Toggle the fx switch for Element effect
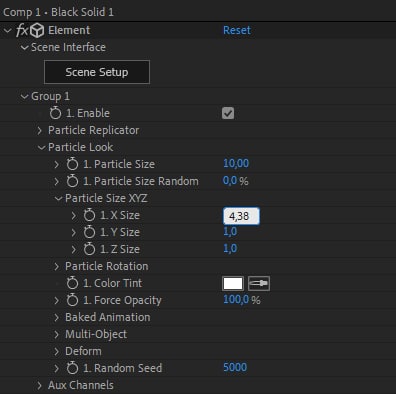This screenshot has width=396, height=394. [x=22, y=30]
